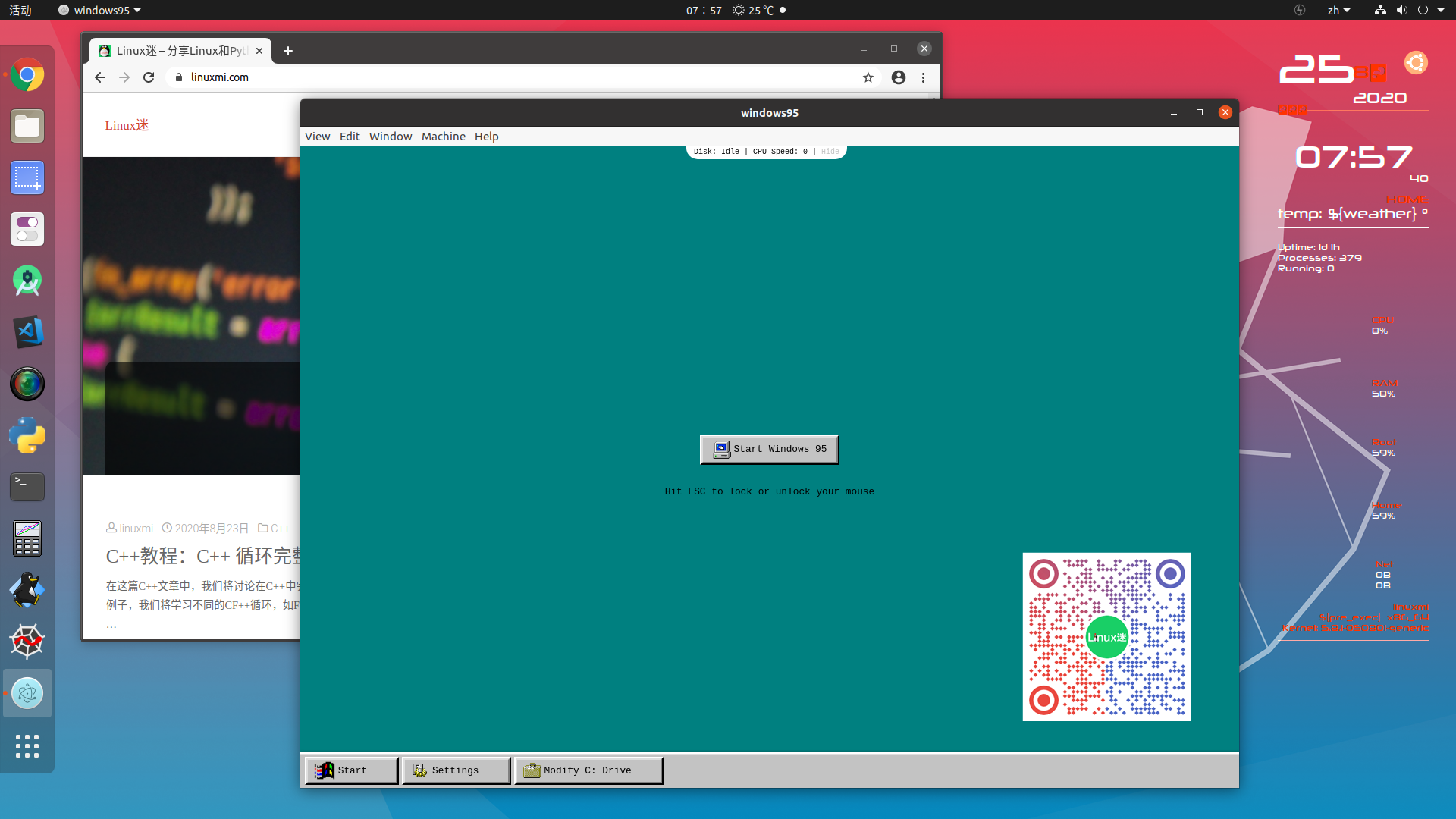Open the Machine menu in windows95

click(x=444, y=136)
